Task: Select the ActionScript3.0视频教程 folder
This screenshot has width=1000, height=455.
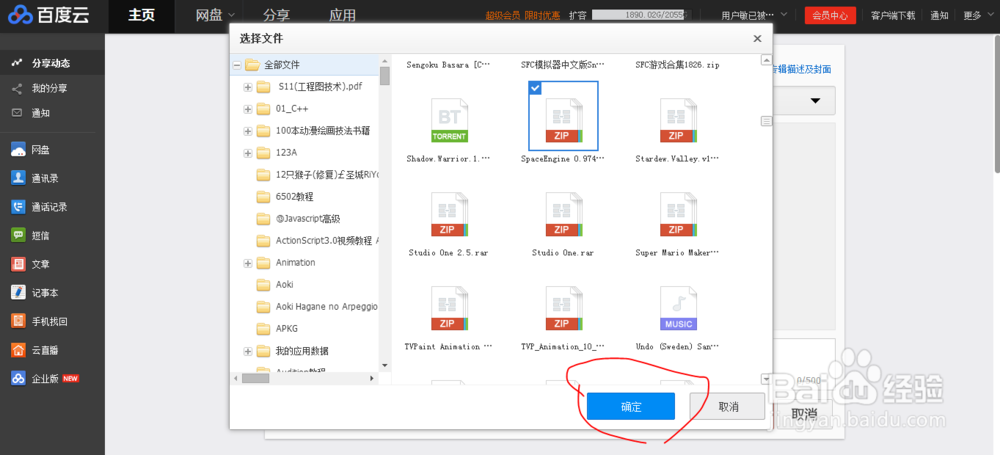Action: pos(327,241)
